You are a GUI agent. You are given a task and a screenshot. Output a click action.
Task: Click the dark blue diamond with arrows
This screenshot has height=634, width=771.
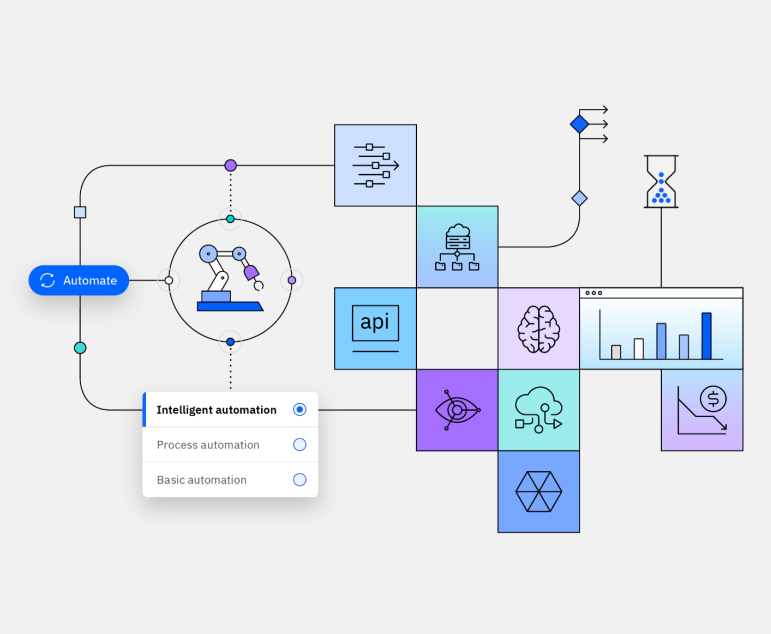(x=580, y=124)
